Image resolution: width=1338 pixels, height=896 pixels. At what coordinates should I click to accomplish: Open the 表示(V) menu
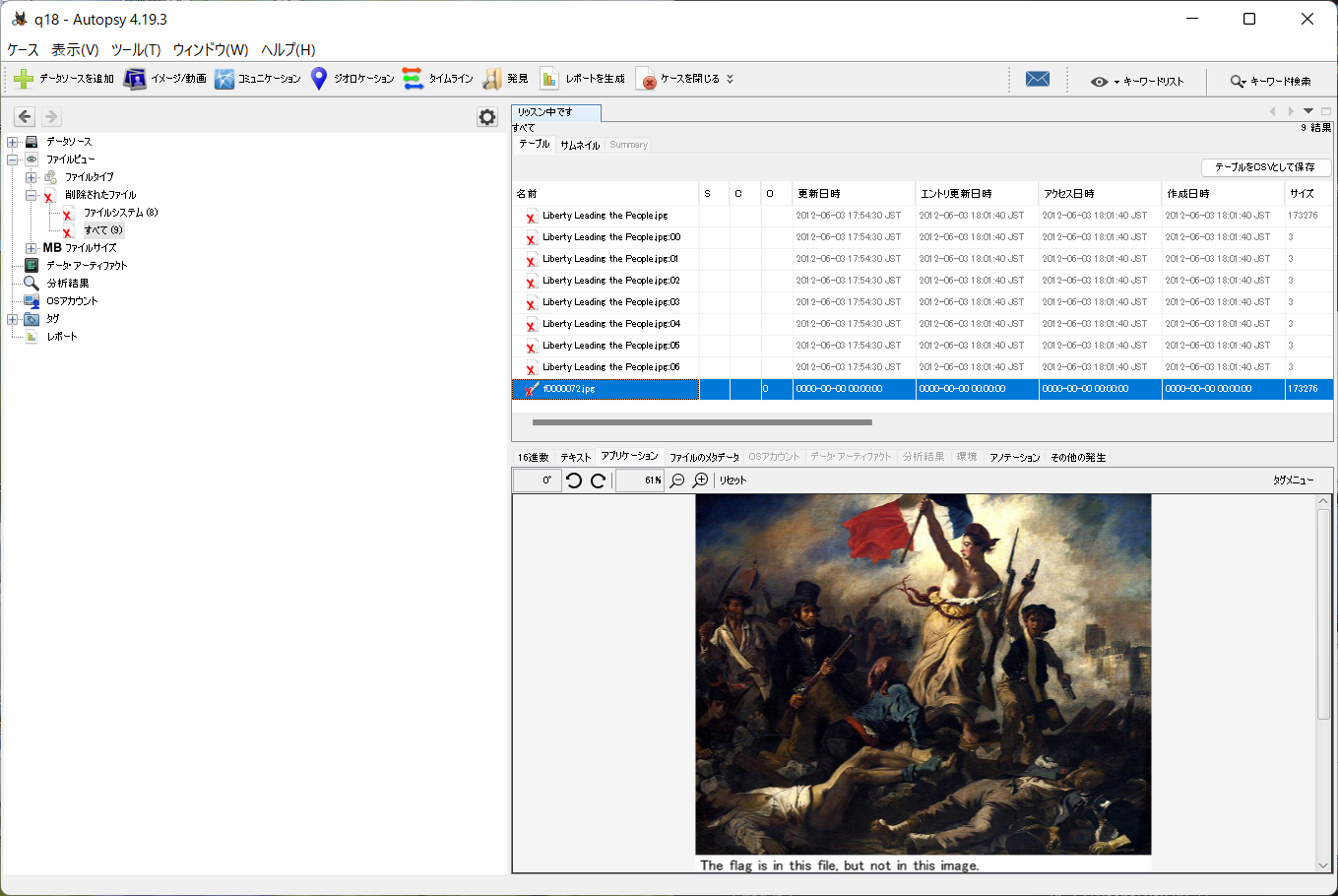[75, 50]
